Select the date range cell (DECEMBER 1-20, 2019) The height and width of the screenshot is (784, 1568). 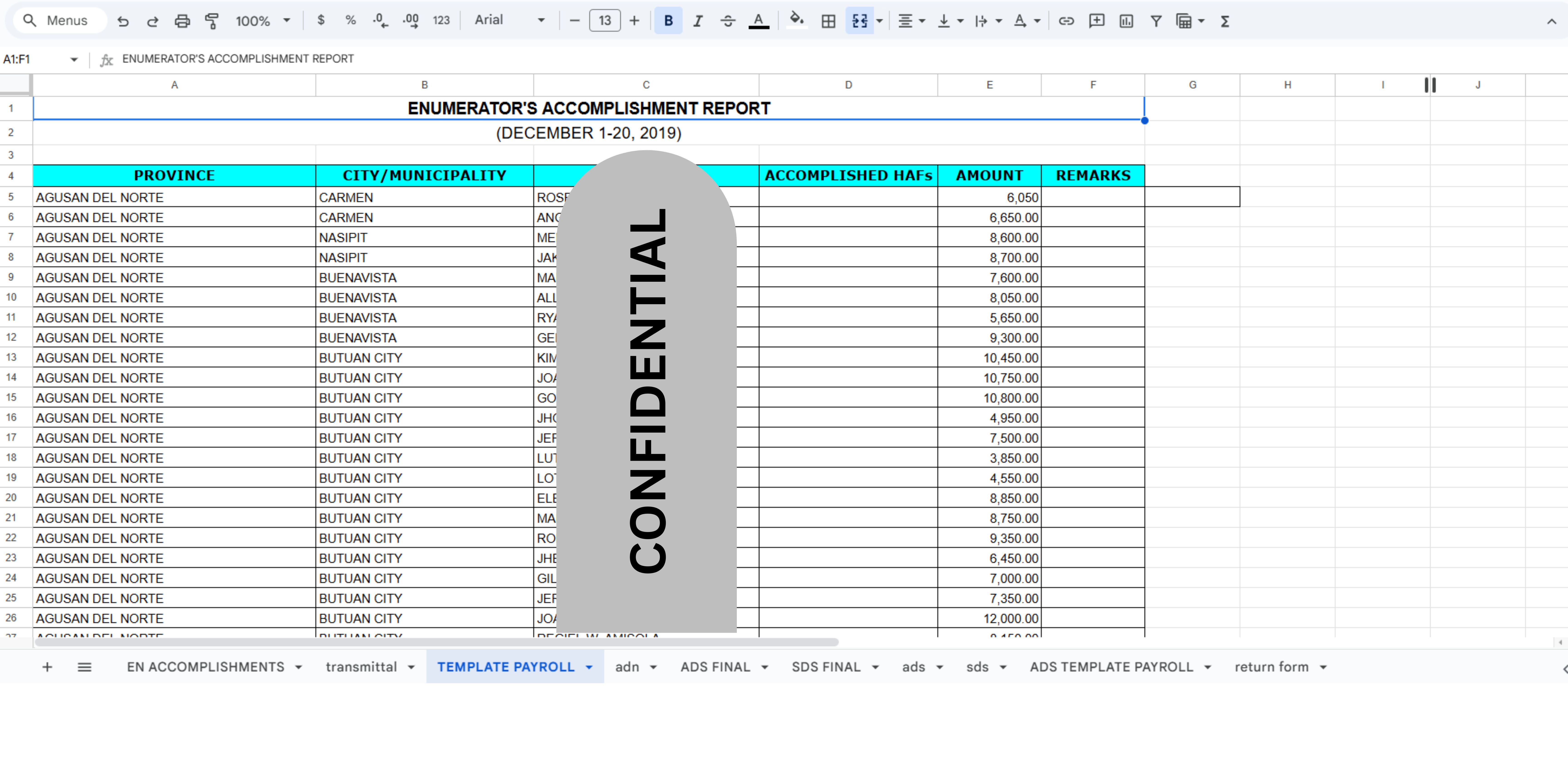(x=589, y=133)
